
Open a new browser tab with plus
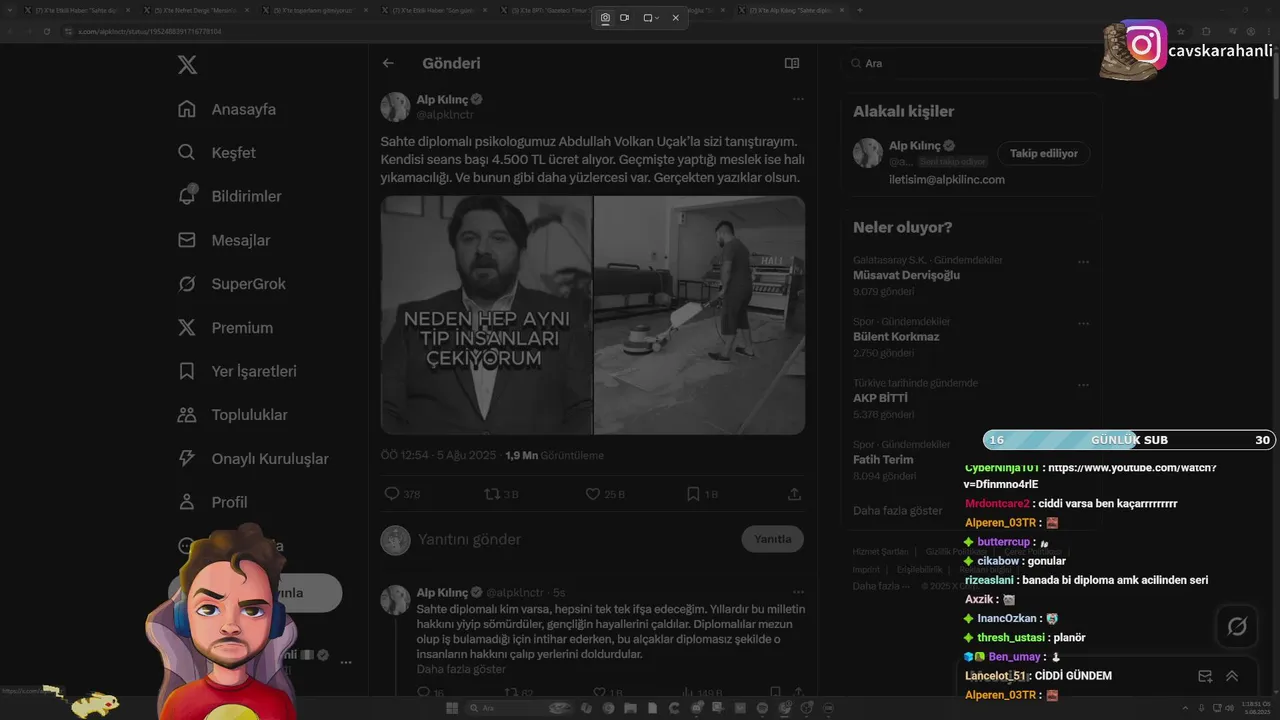pyautogui.click(x=860, y=10)
